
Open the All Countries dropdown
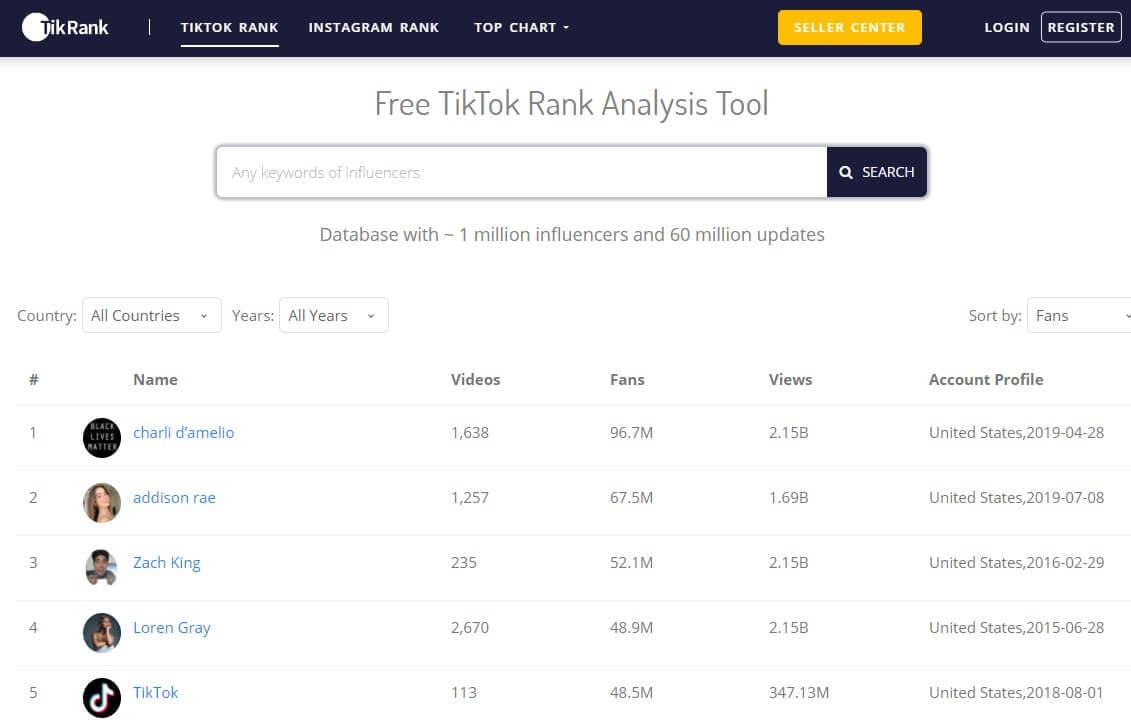pyautogui.click(x=151, y=315)
